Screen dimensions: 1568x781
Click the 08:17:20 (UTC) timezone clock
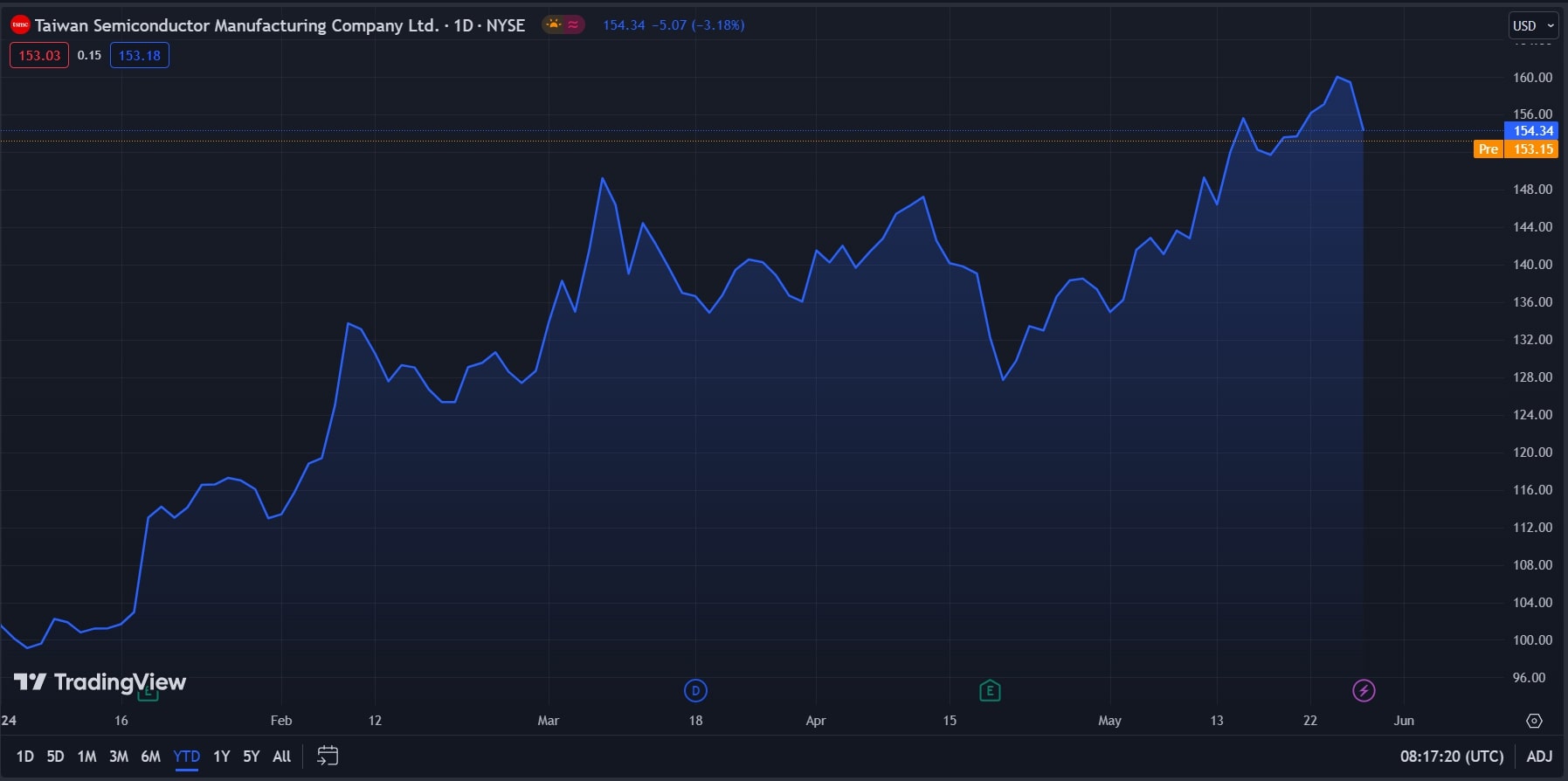[1452, 757]
